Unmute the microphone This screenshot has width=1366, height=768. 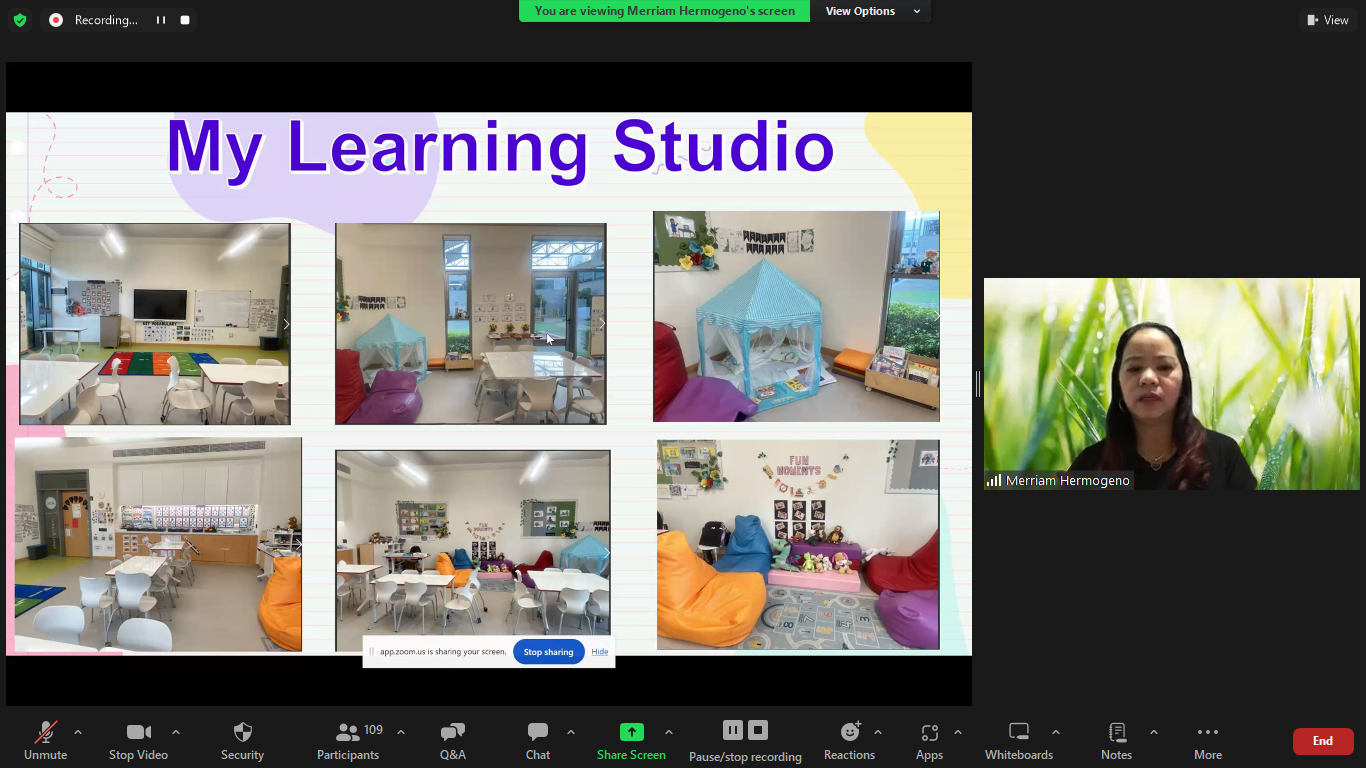(x=45, y=740)
